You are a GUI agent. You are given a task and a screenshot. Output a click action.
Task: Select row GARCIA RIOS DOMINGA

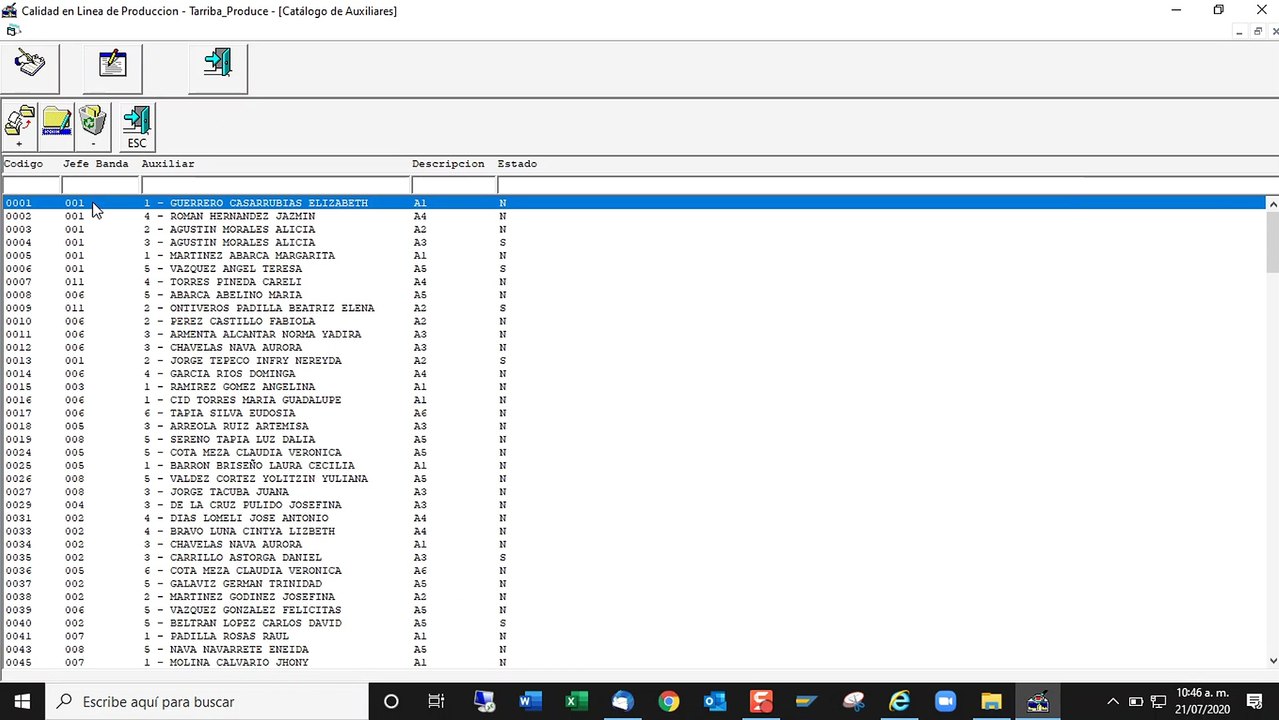634,373
